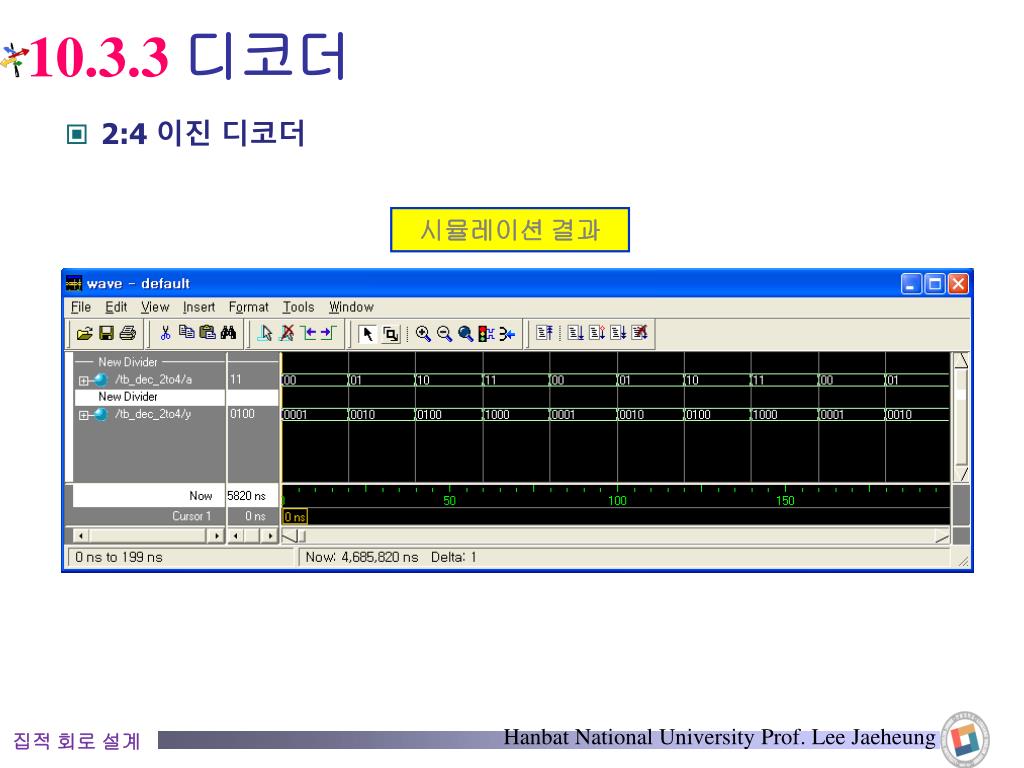Viewport: 1024px width, 768px height.
Task: Click the 100 tick on time ruler
Action: click(x=617, y=500)
